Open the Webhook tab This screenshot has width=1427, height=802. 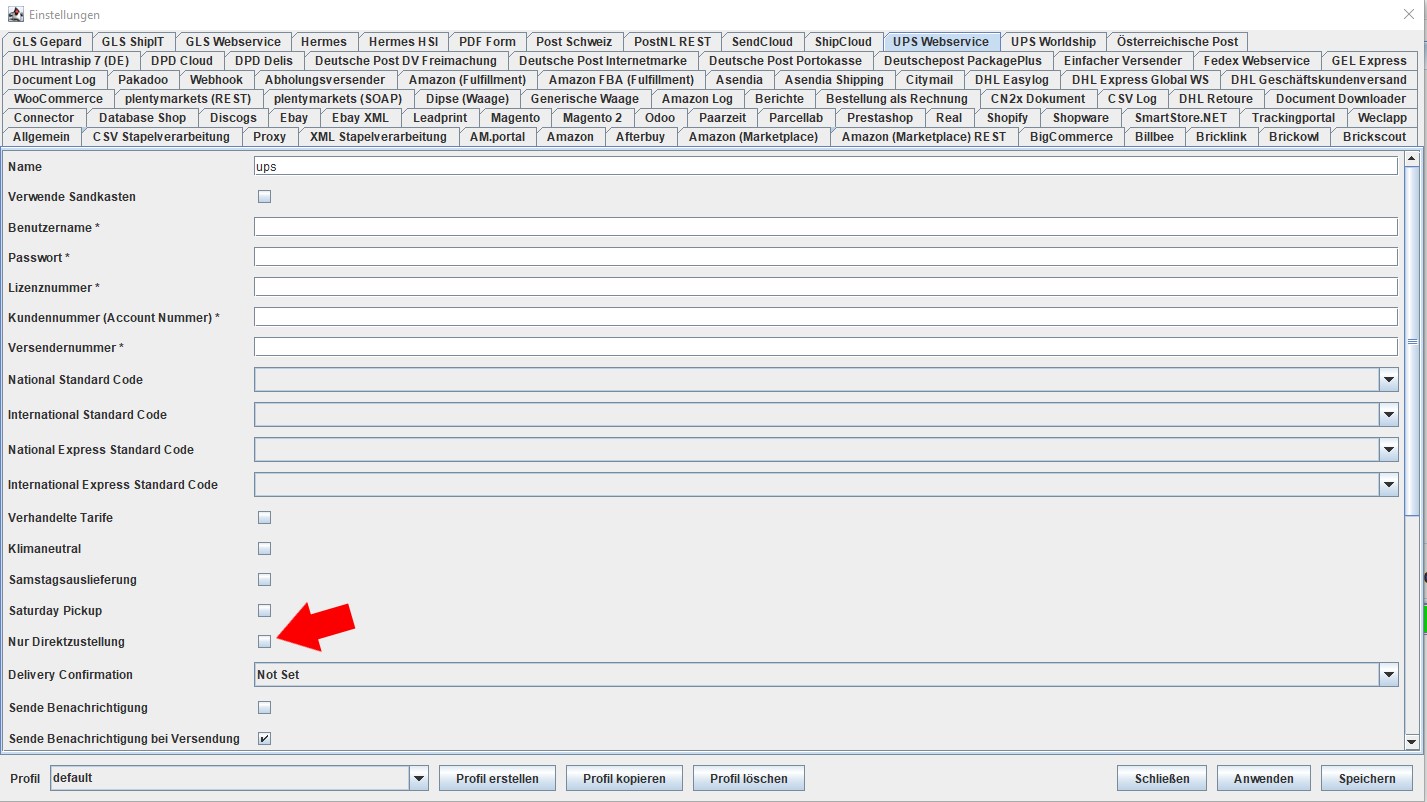pyautogui.click(x=216, y=80)
